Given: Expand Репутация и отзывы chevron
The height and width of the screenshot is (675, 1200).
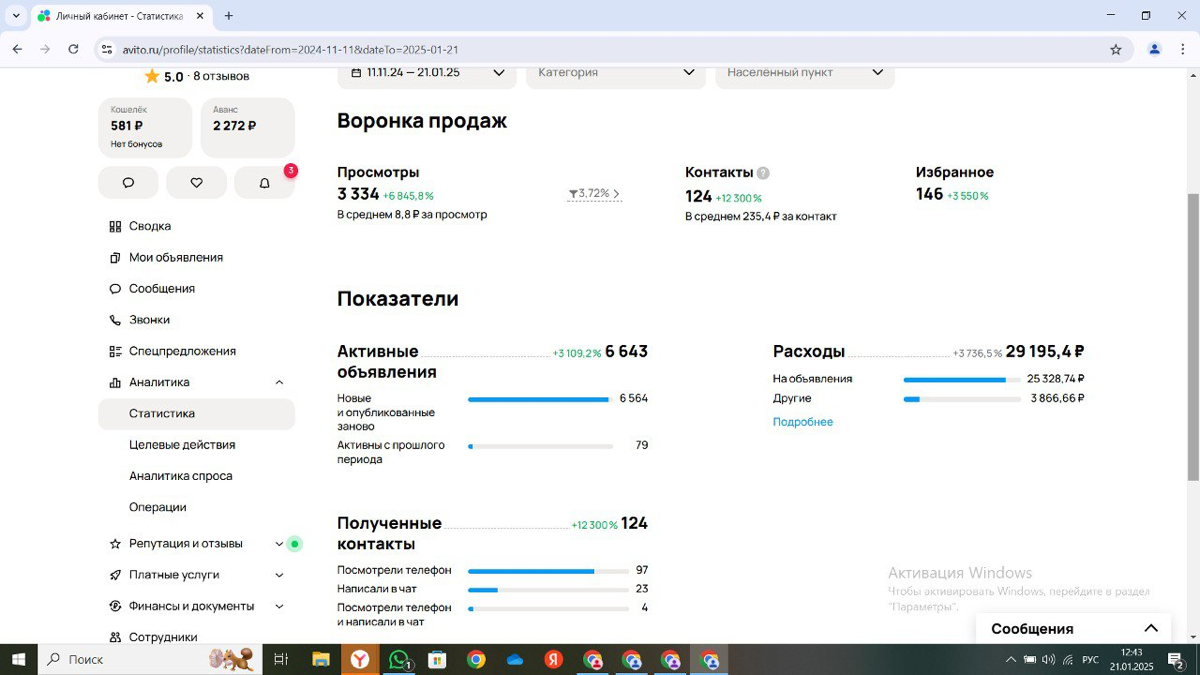Looking at the screenshot, I should tap(279, 544).
